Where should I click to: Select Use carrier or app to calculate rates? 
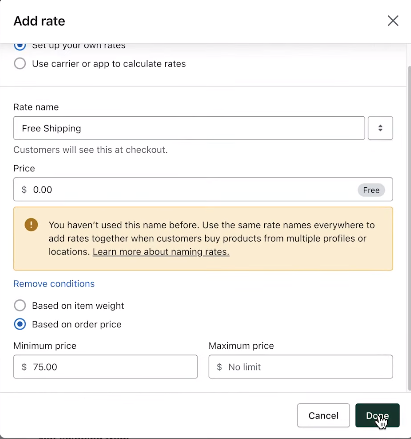[20, 63]
